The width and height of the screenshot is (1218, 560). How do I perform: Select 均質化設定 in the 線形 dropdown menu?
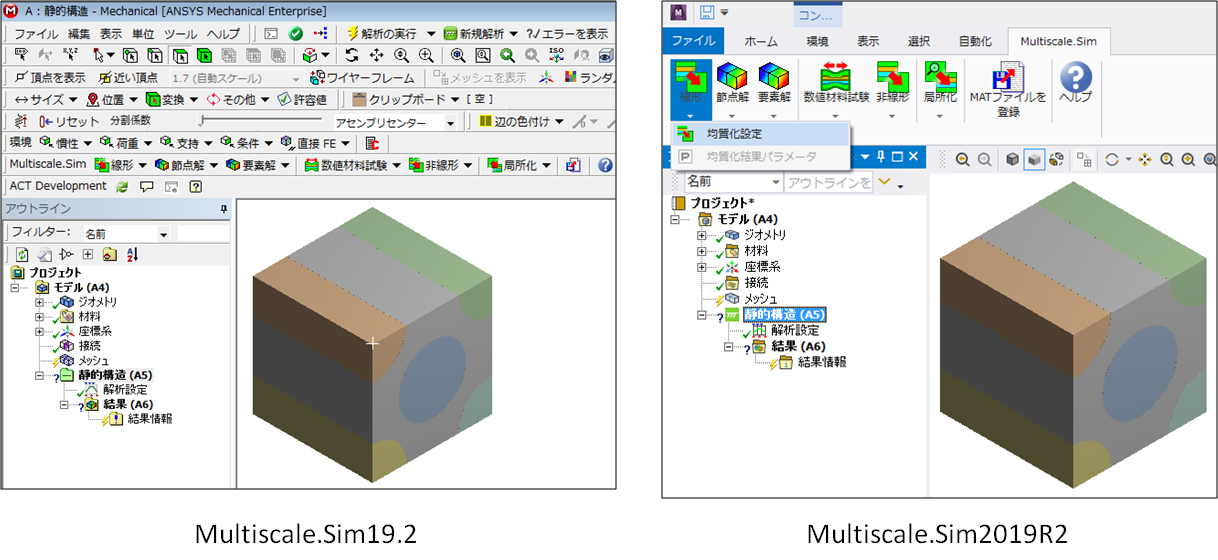(760, 133)
